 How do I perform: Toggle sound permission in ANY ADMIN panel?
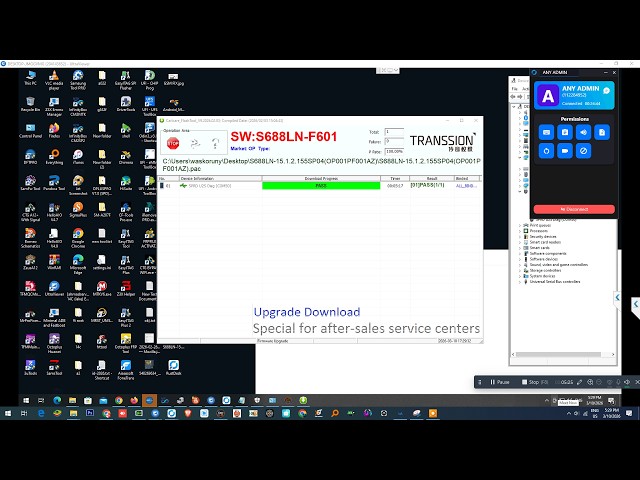pos(583,132)
